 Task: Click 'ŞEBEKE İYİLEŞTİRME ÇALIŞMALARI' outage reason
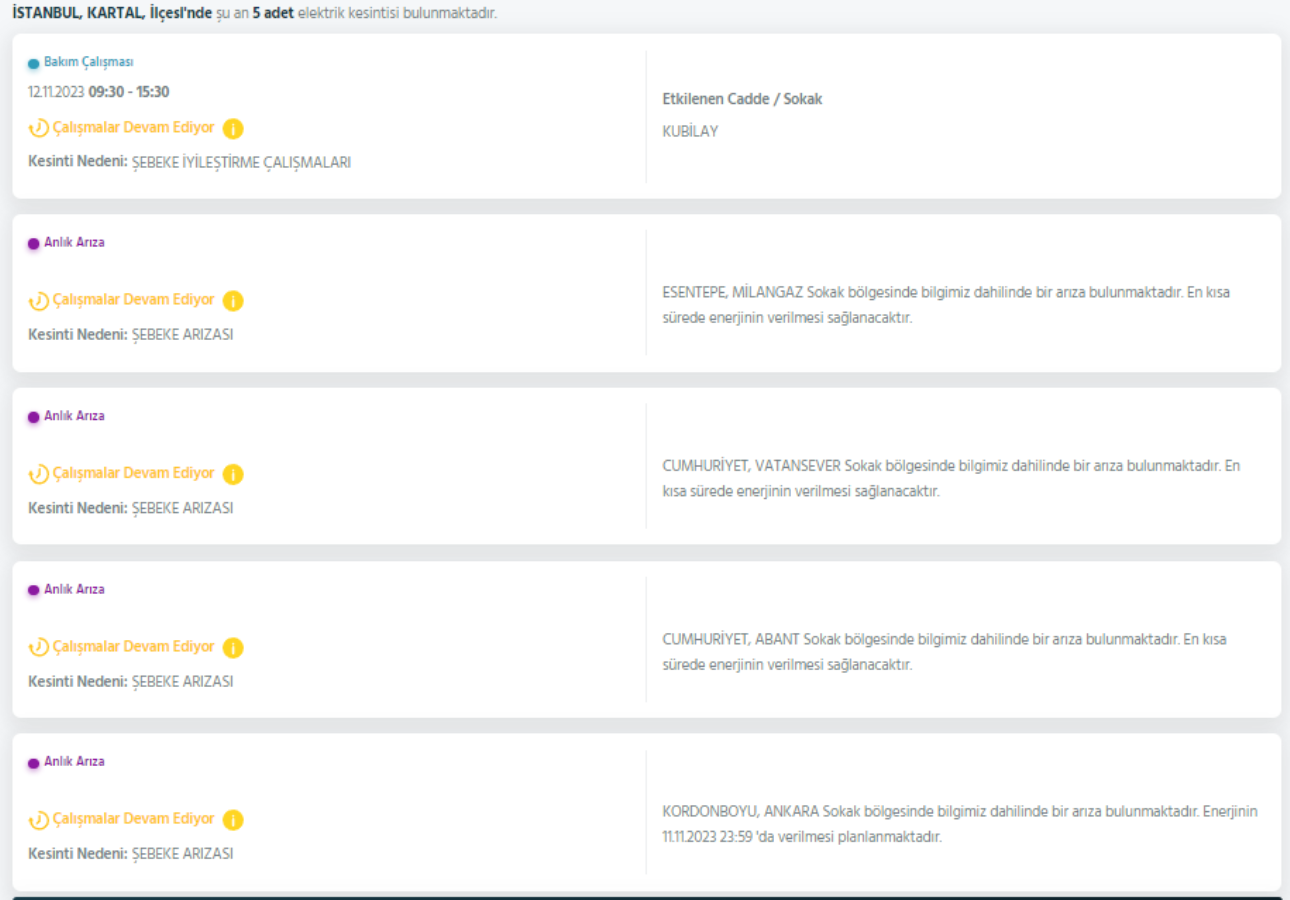242,162
